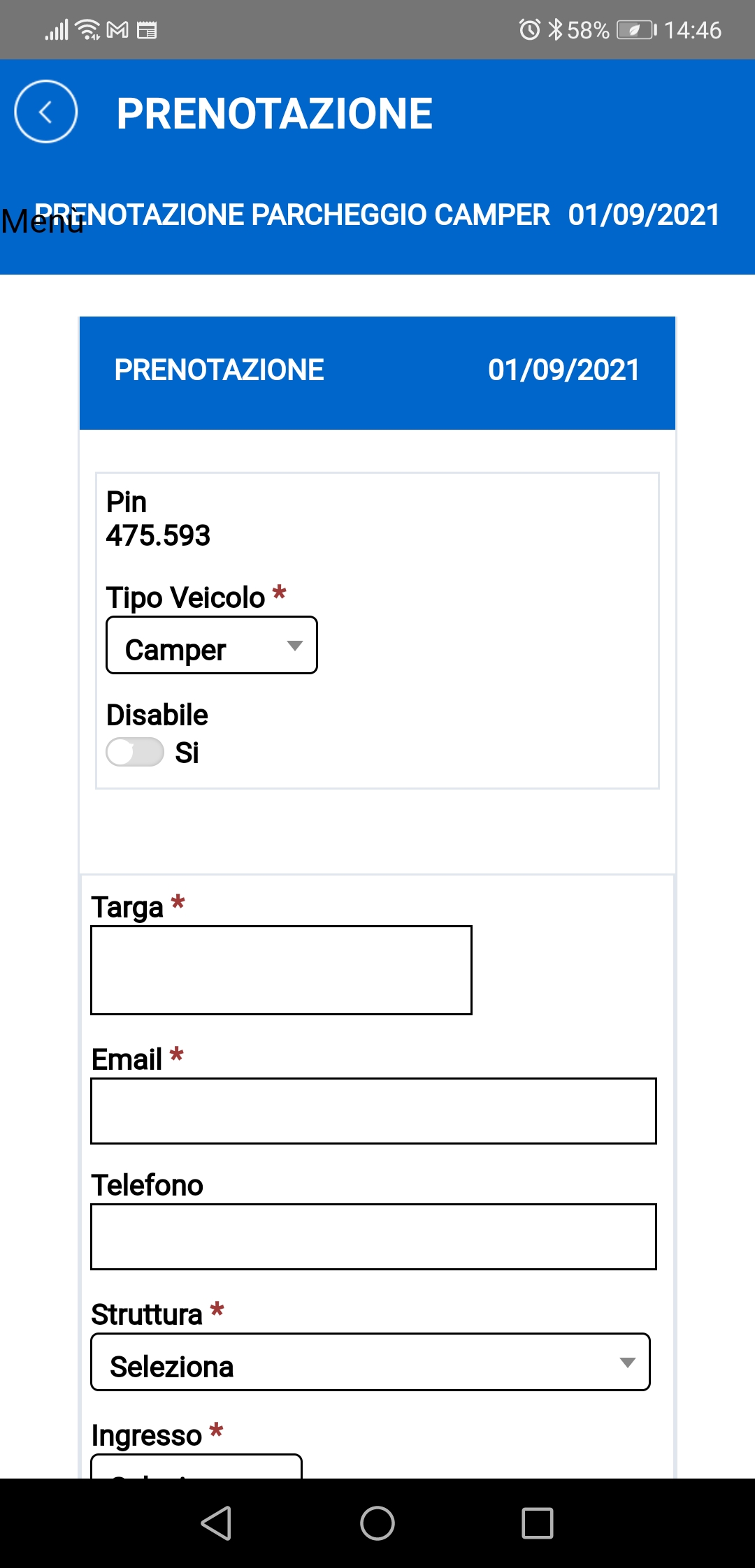Tap the alarm clock status icon

(529, 30)
